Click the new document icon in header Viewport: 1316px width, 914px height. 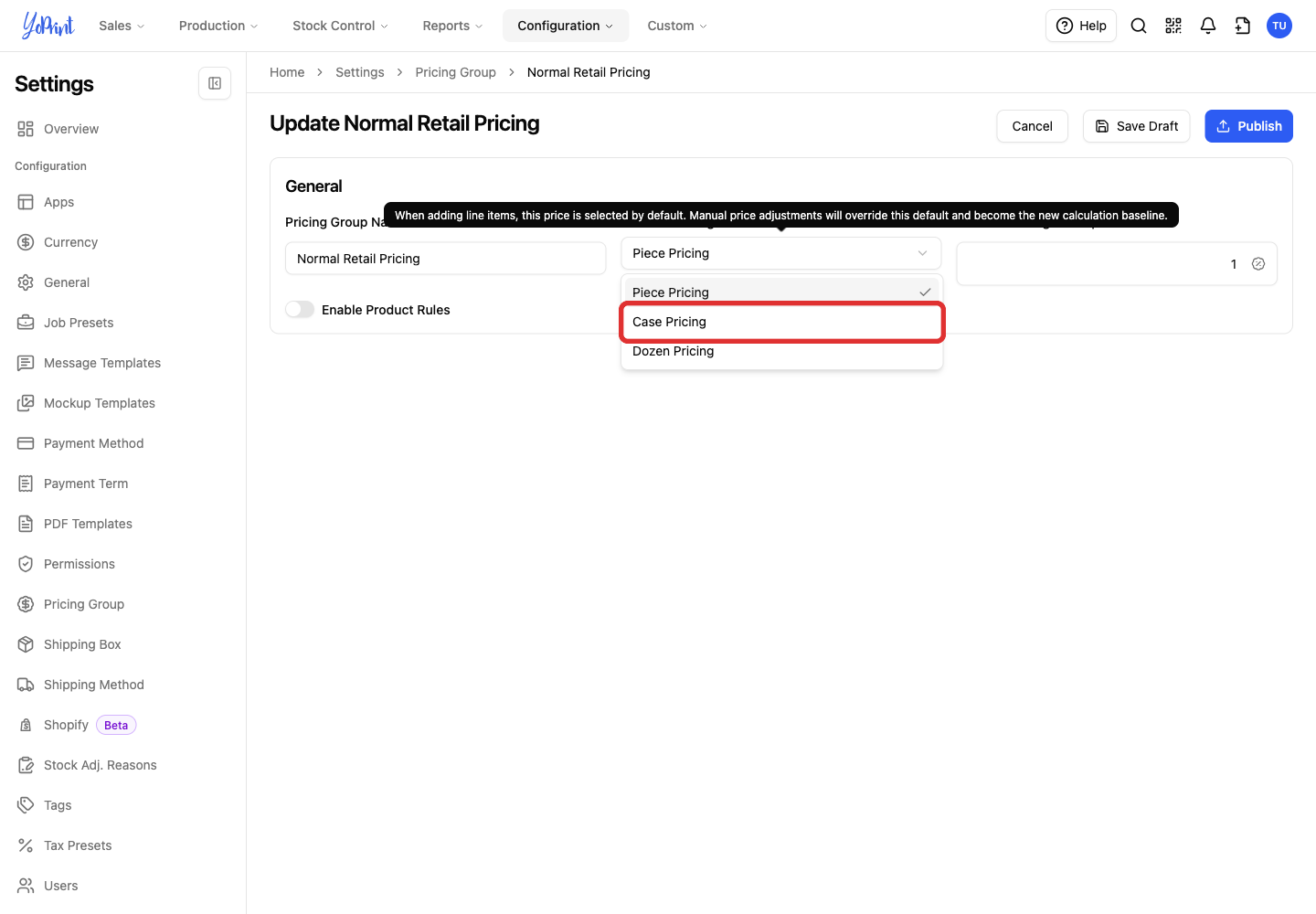pyautogui.click(x=1243, y=26)
